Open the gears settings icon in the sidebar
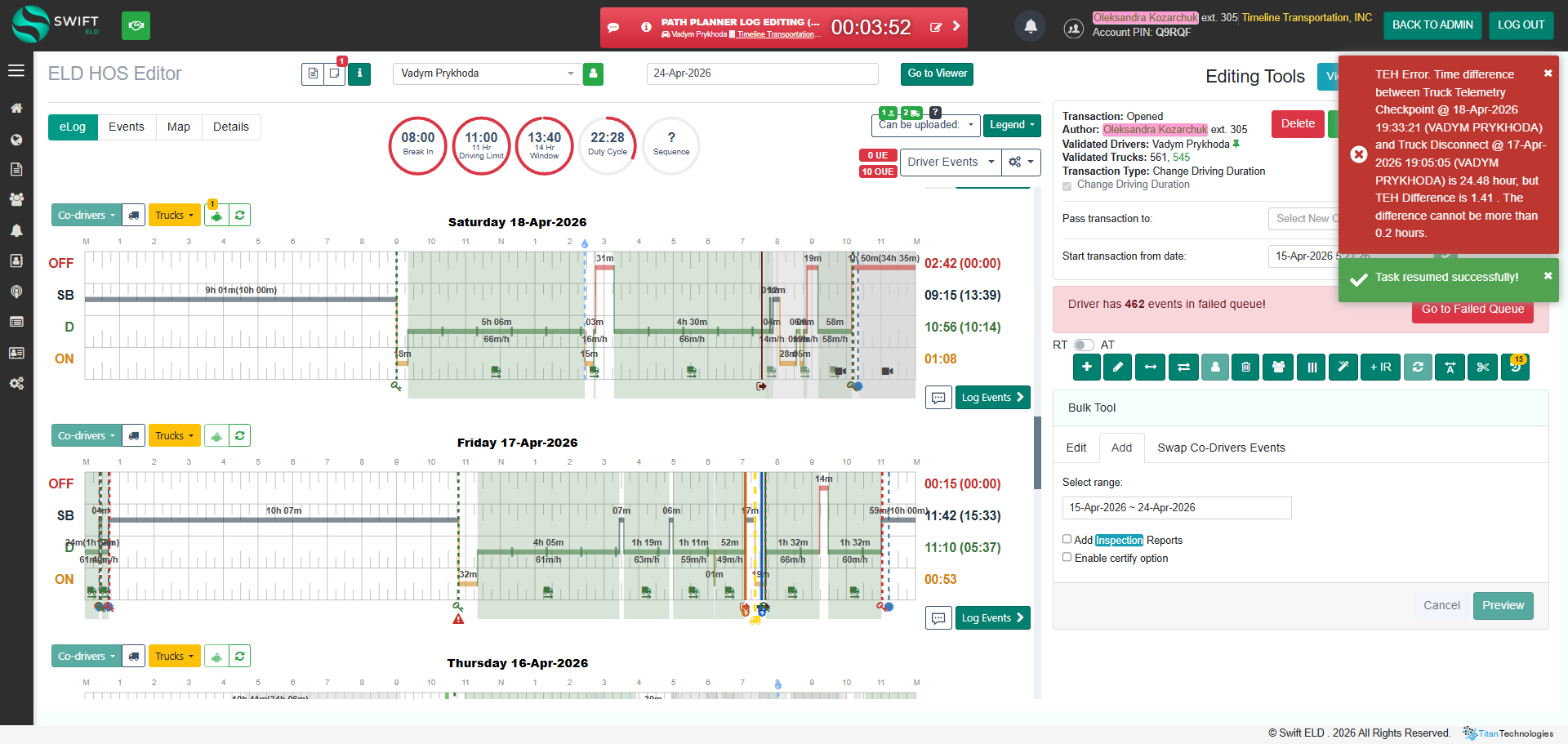The width and height of the screenshot is (1568, 744). point(16,383)
